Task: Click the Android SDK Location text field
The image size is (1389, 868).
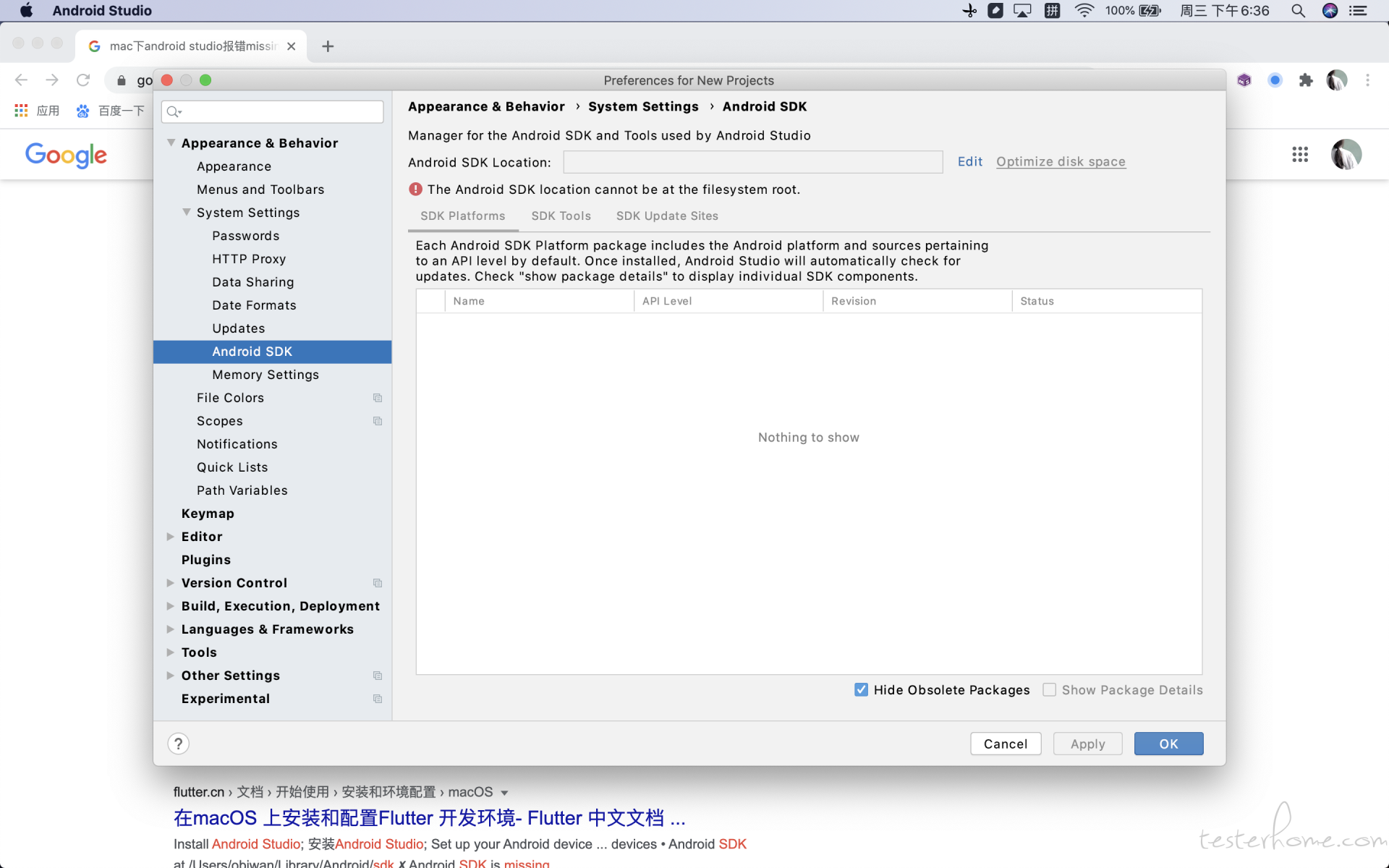Action: point(752,162)
